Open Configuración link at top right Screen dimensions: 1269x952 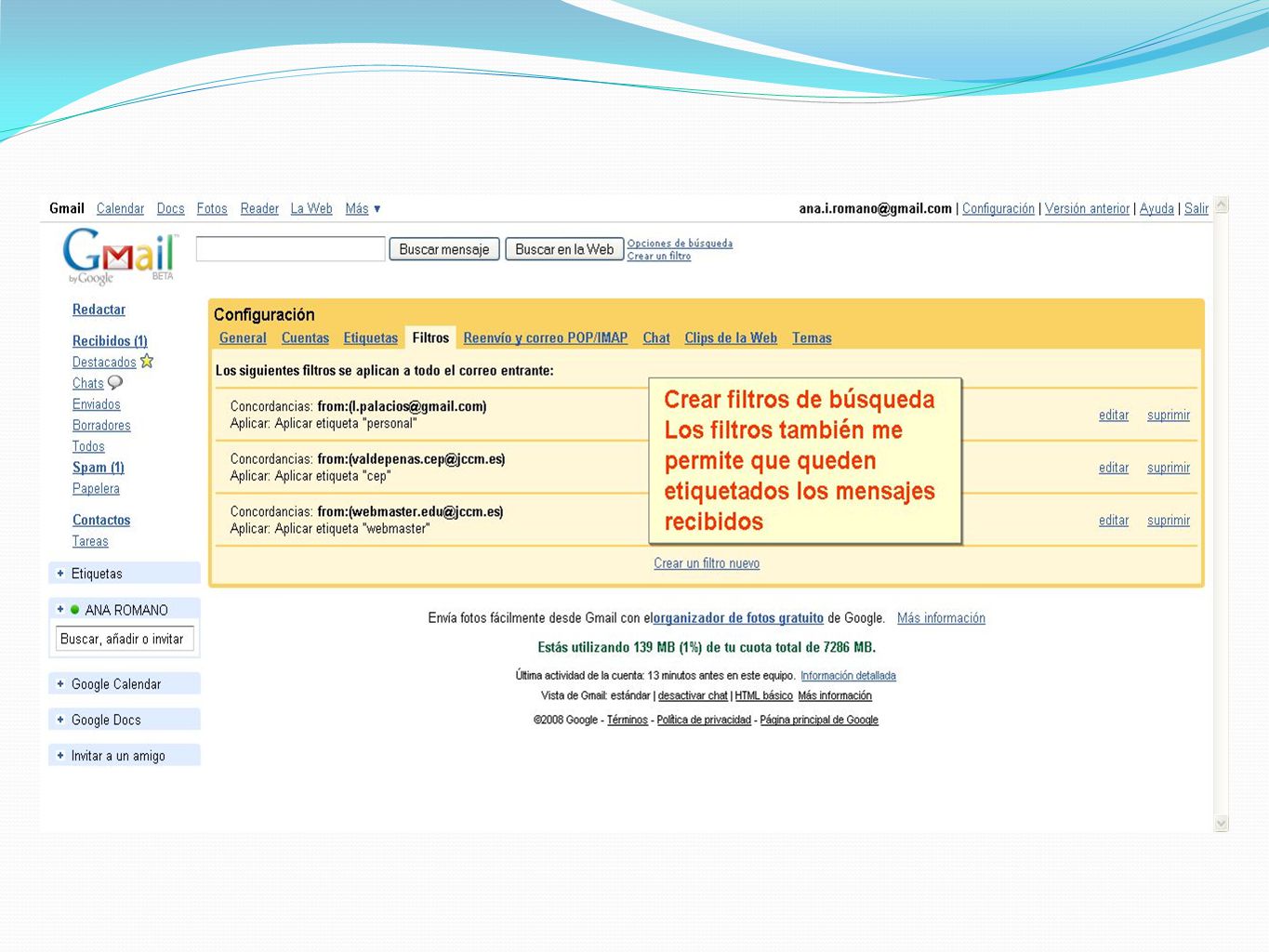998,208
